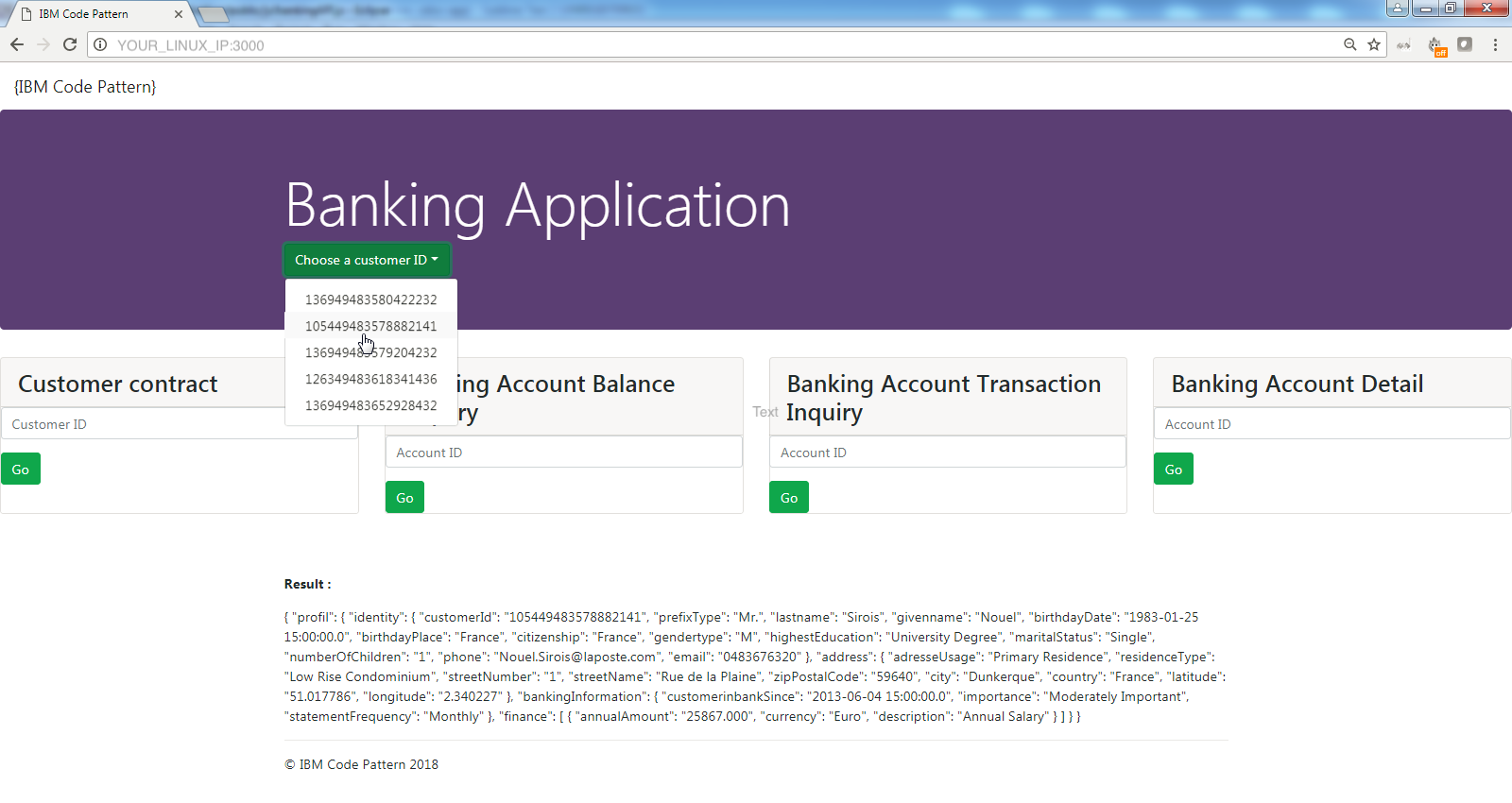Click the Banking Application heading
This screenshot has height=803, width=1512.
pos(538,205)
